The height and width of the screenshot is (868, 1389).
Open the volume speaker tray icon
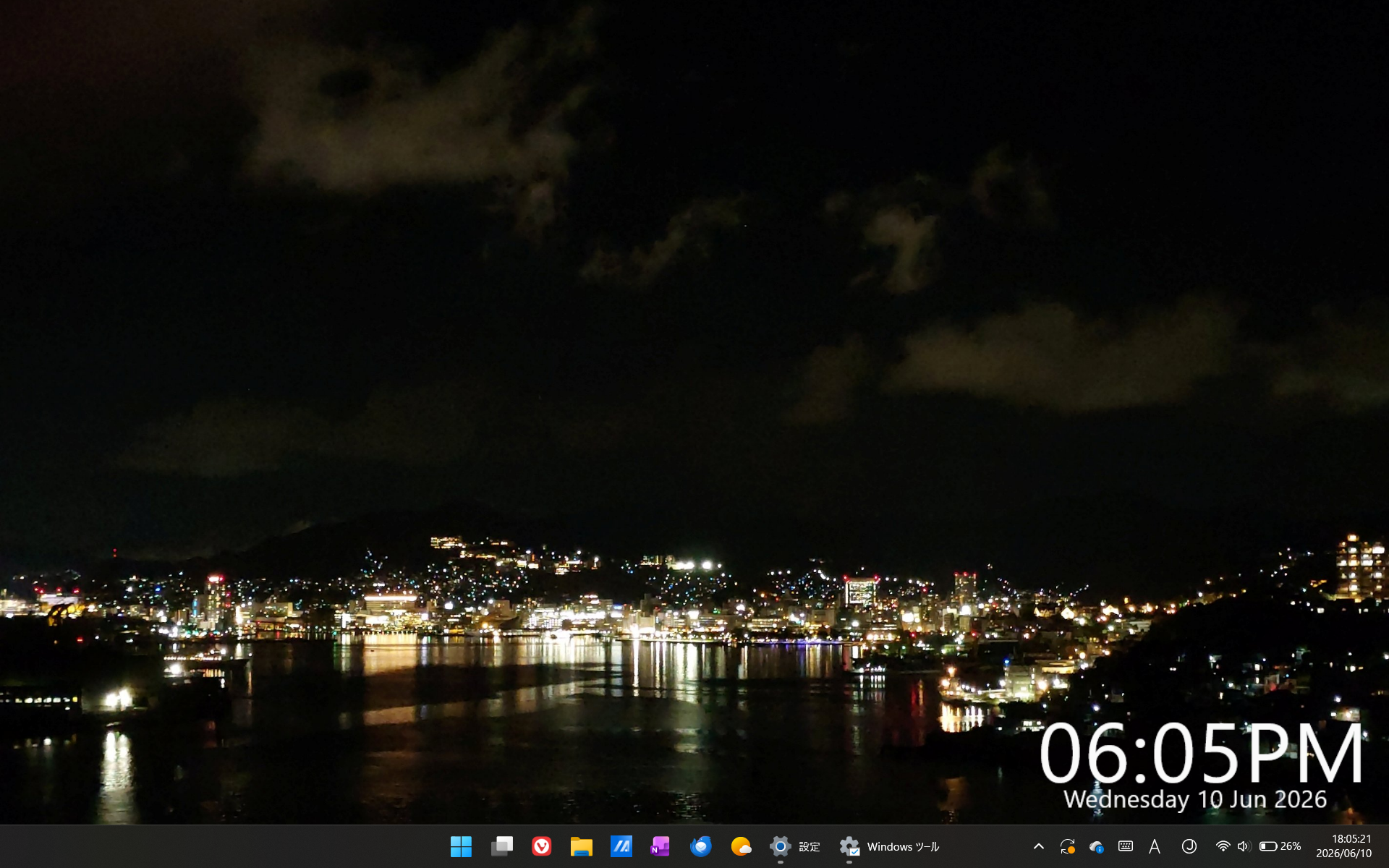(x=1244, y=846)
